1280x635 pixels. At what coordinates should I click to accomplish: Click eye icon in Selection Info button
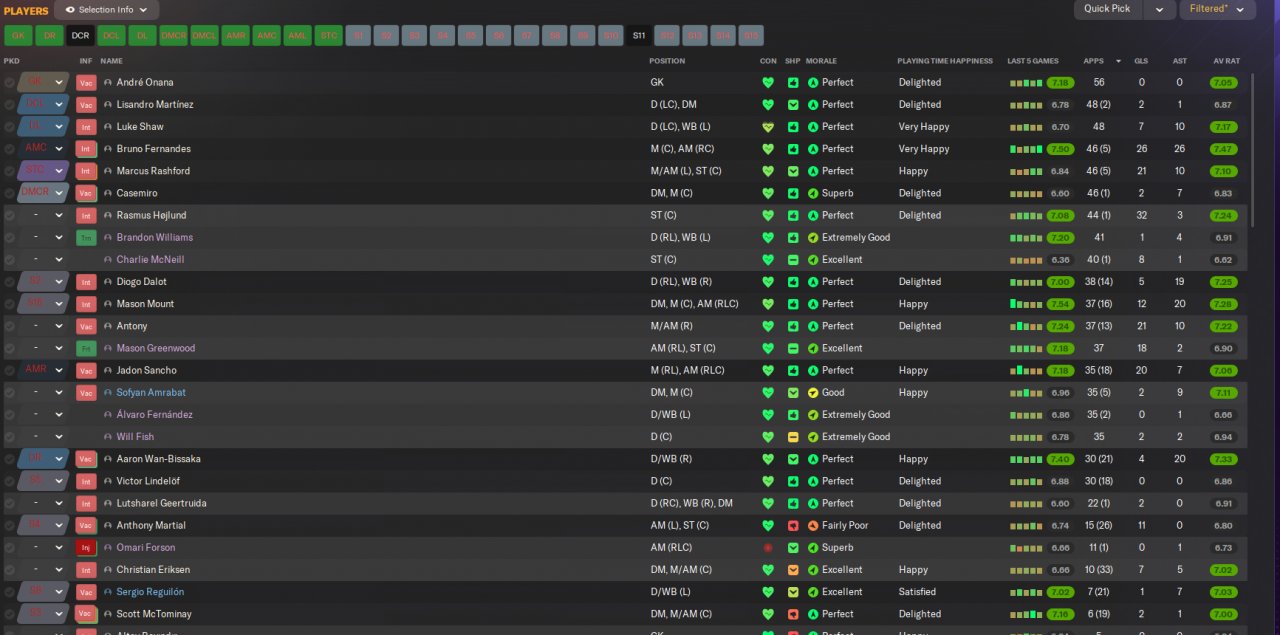(70, 10)
